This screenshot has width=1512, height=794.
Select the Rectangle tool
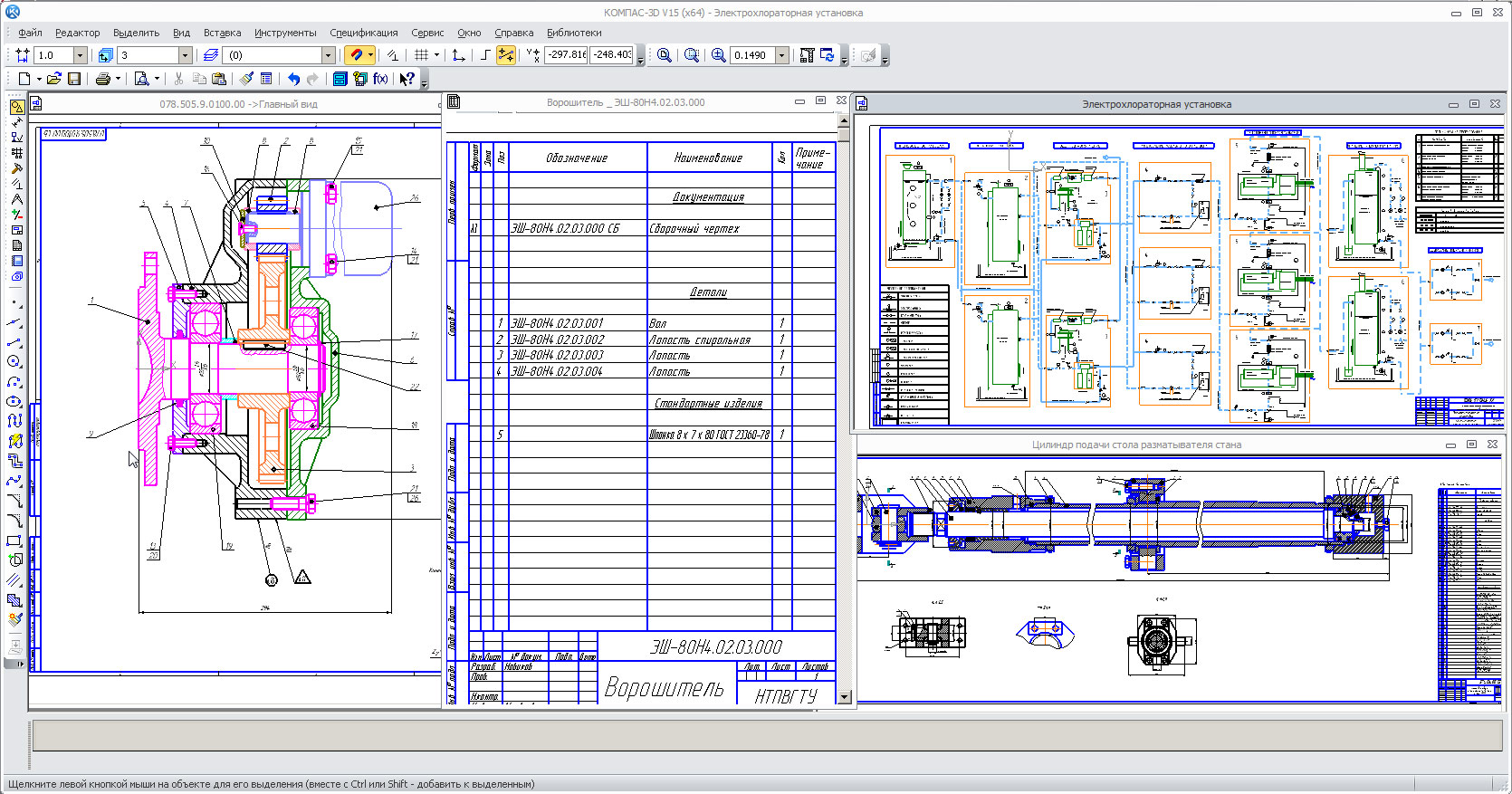point(14,540)
